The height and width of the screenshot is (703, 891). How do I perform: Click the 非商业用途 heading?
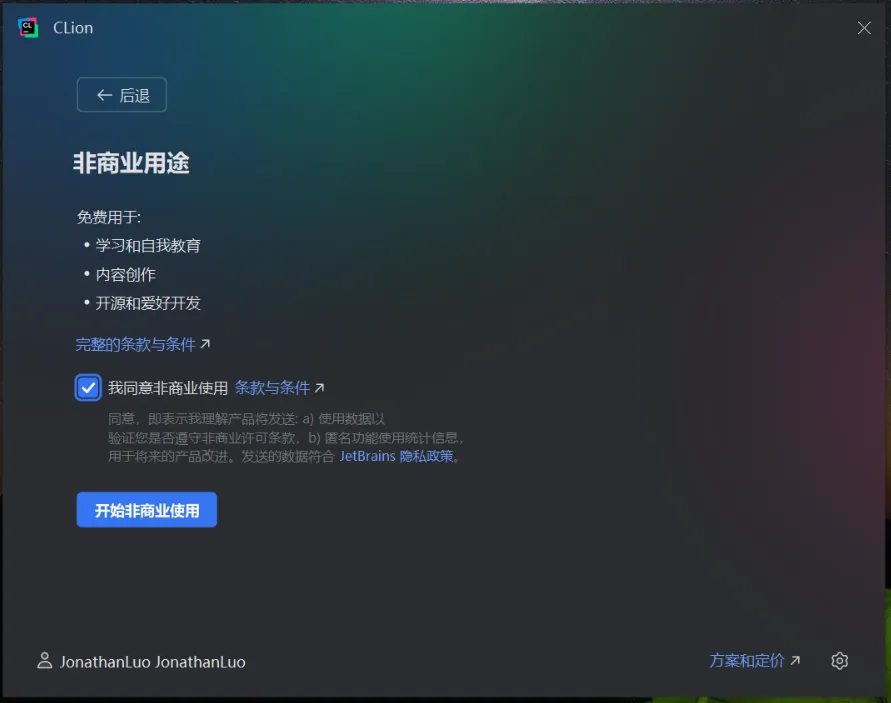(131, 163)
